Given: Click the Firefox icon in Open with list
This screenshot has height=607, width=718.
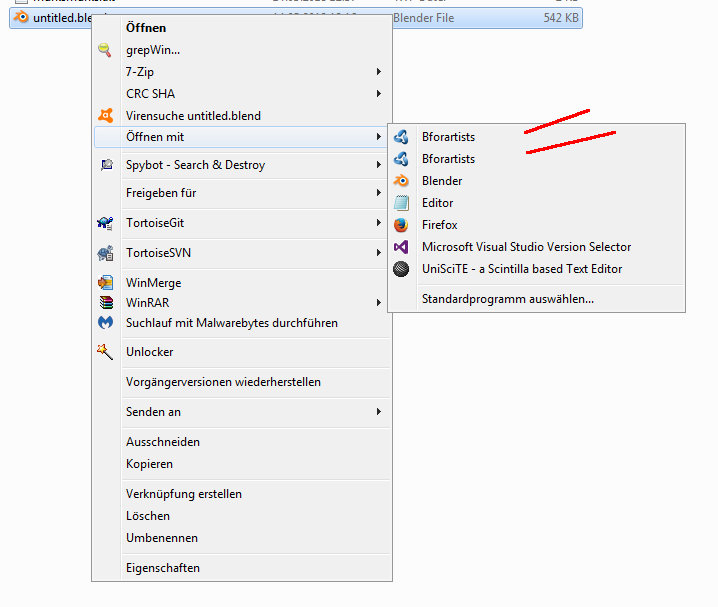Looking at the screenshot, I should coord(401,225).
